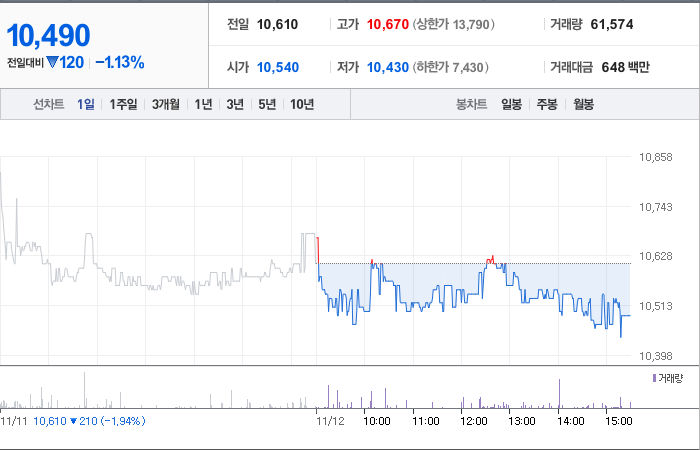Click the 11/12 date label

click(330, 421)
